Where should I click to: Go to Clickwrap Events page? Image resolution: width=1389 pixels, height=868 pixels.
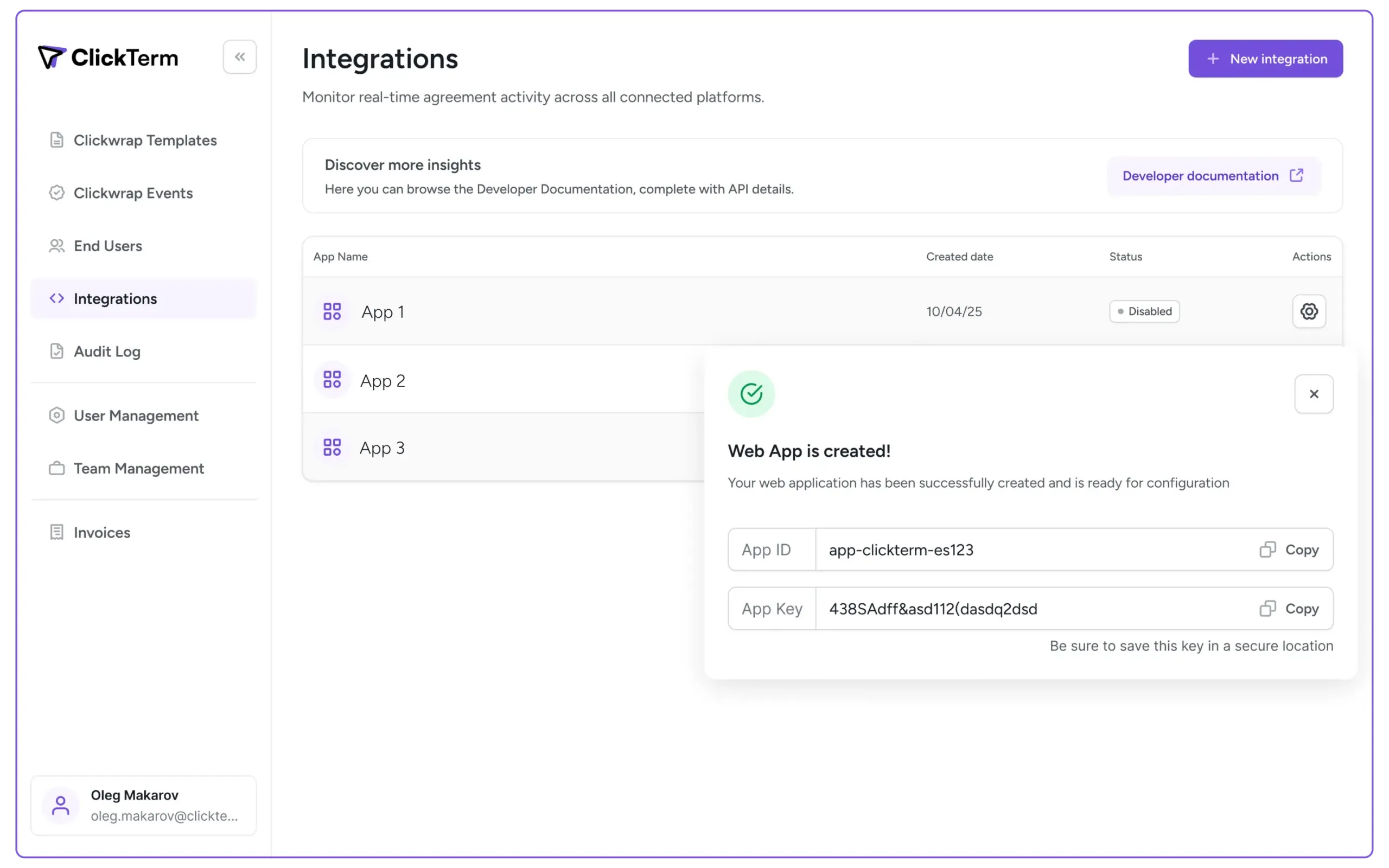[x=132, y=193]
